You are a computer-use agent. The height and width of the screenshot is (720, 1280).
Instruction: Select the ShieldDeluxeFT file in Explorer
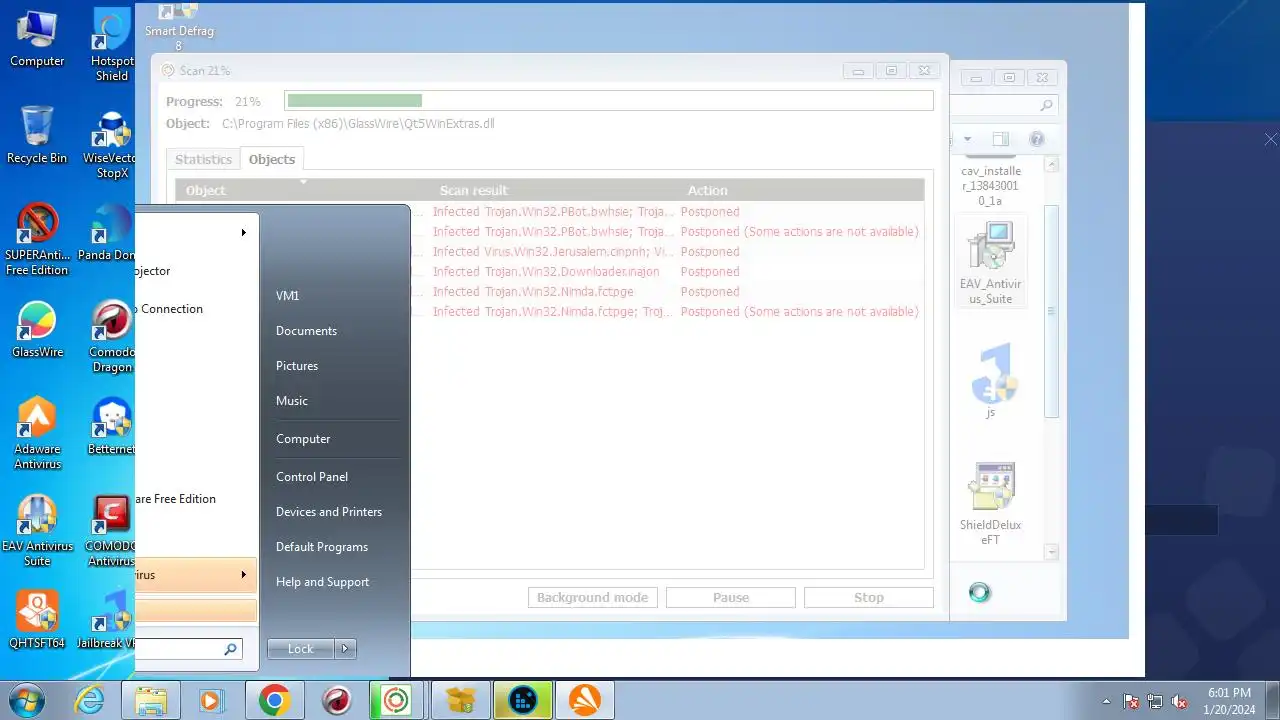pos(991,504)
